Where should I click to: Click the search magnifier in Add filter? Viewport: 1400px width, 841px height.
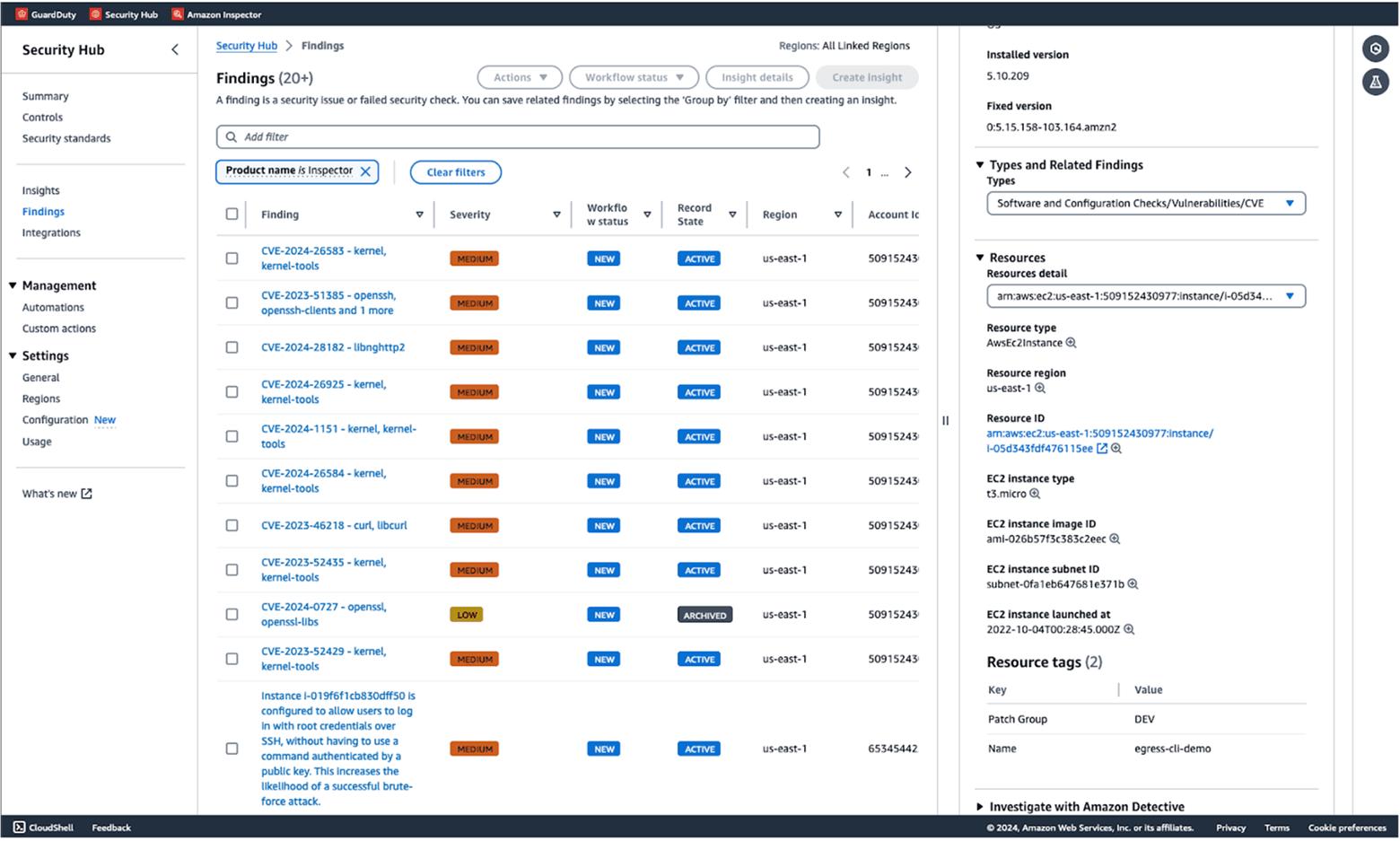click(232, 137)
